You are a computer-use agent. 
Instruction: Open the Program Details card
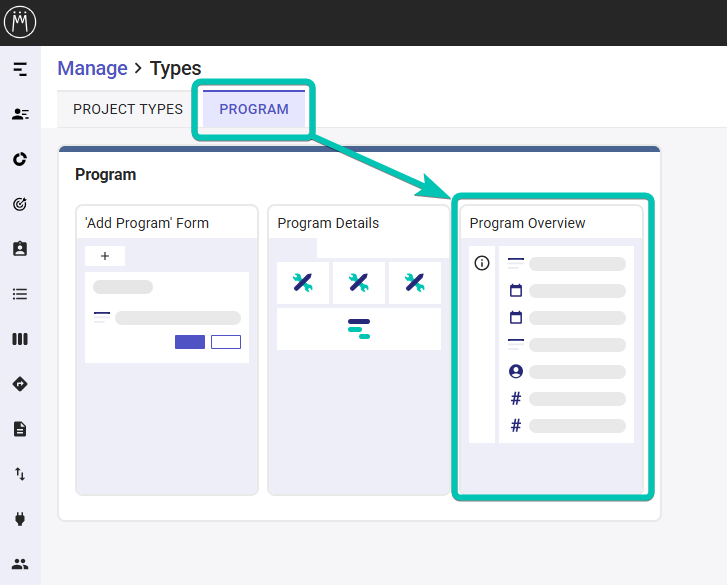pyautogui.click(x=359, y=350)
